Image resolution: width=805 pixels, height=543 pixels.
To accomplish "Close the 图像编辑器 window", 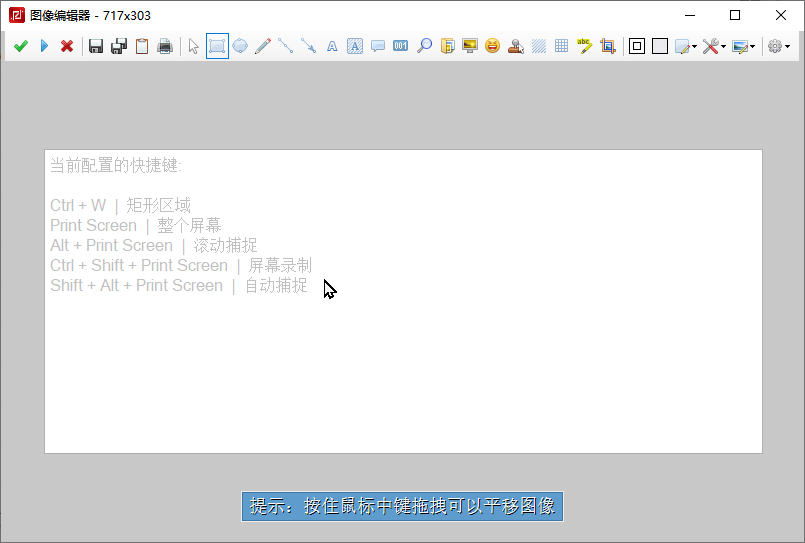I will [x=781, y=15].
